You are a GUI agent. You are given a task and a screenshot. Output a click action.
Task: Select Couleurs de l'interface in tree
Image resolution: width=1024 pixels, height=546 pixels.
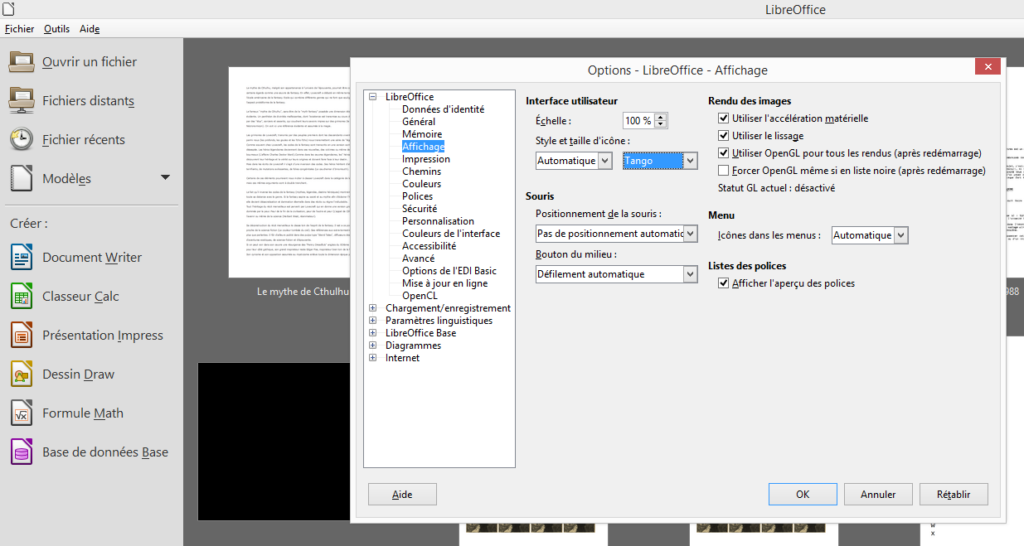coord(451,233)
